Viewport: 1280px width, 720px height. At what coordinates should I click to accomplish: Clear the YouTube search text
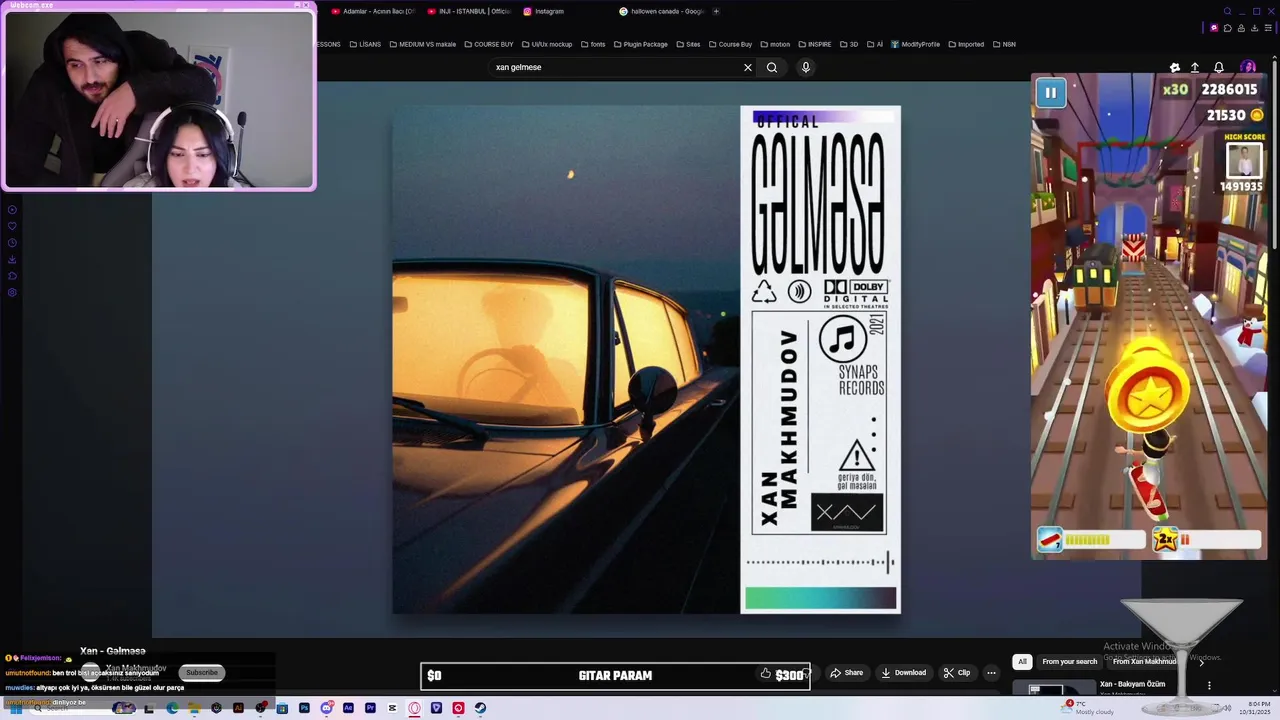pyautogui.click(x=747, y=67)
